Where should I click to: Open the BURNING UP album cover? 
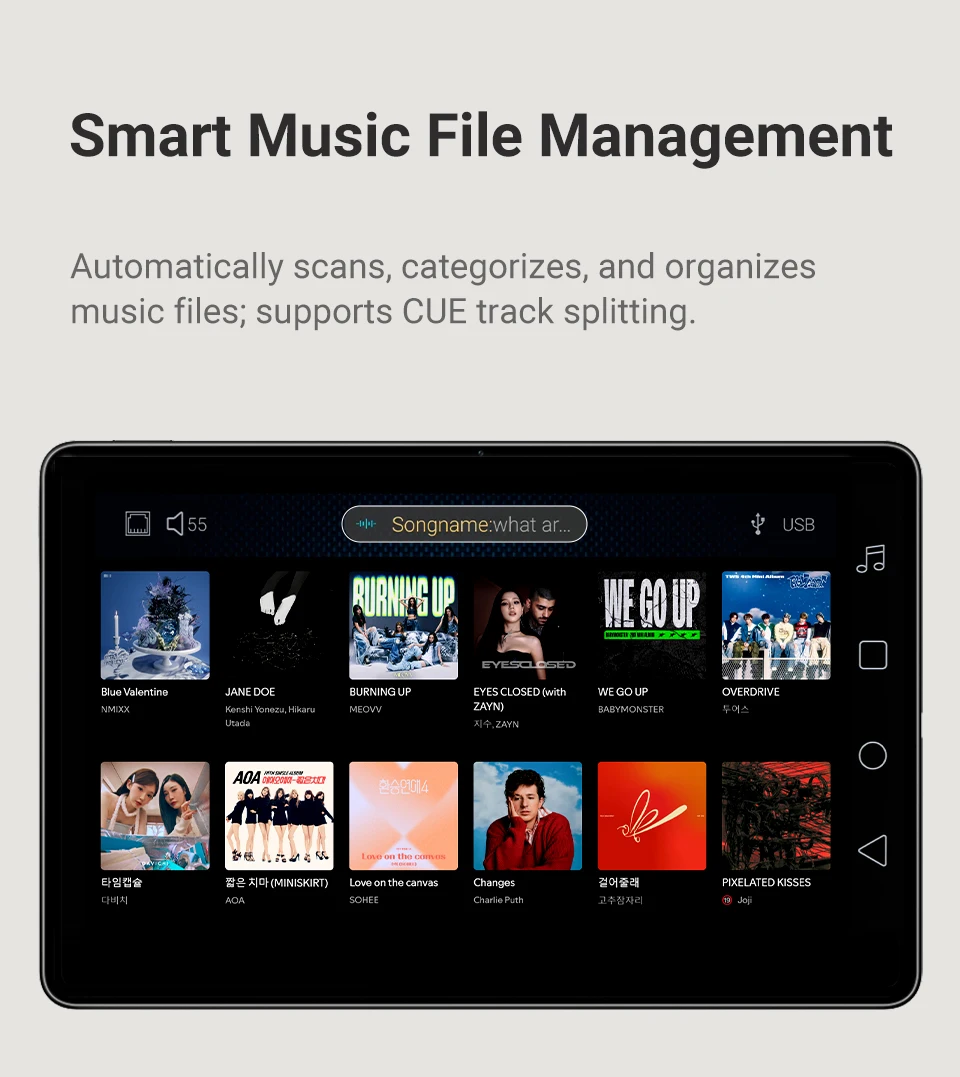[x=403, y=625]
